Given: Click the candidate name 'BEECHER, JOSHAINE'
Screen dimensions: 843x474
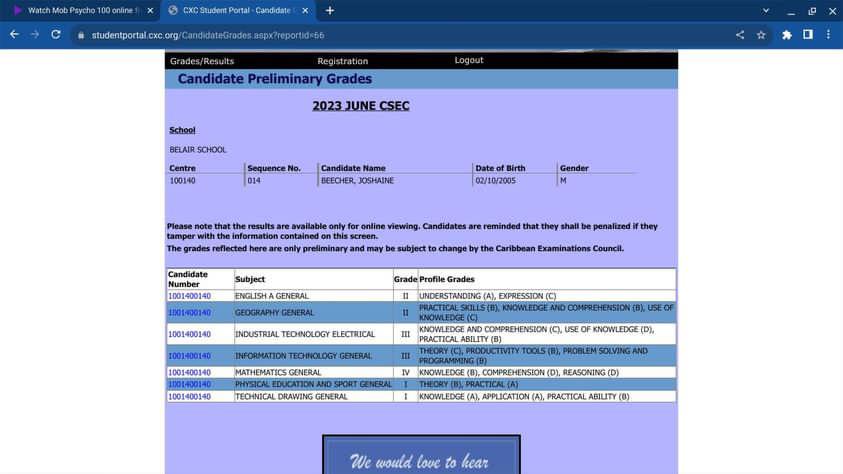Looking at the screenshot, I should pyautogui.click(x=358, y=181).
